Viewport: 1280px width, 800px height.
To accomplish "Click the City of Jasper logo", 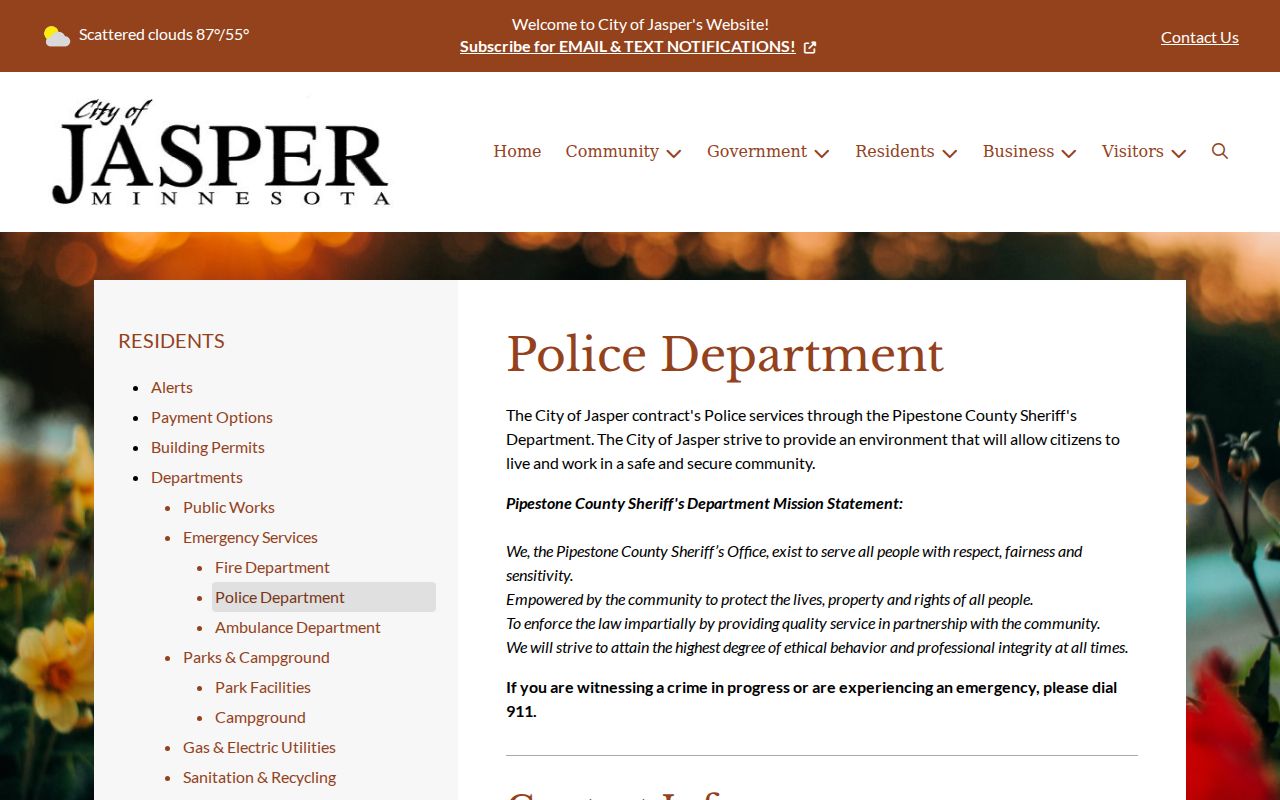I will point(221,152).
